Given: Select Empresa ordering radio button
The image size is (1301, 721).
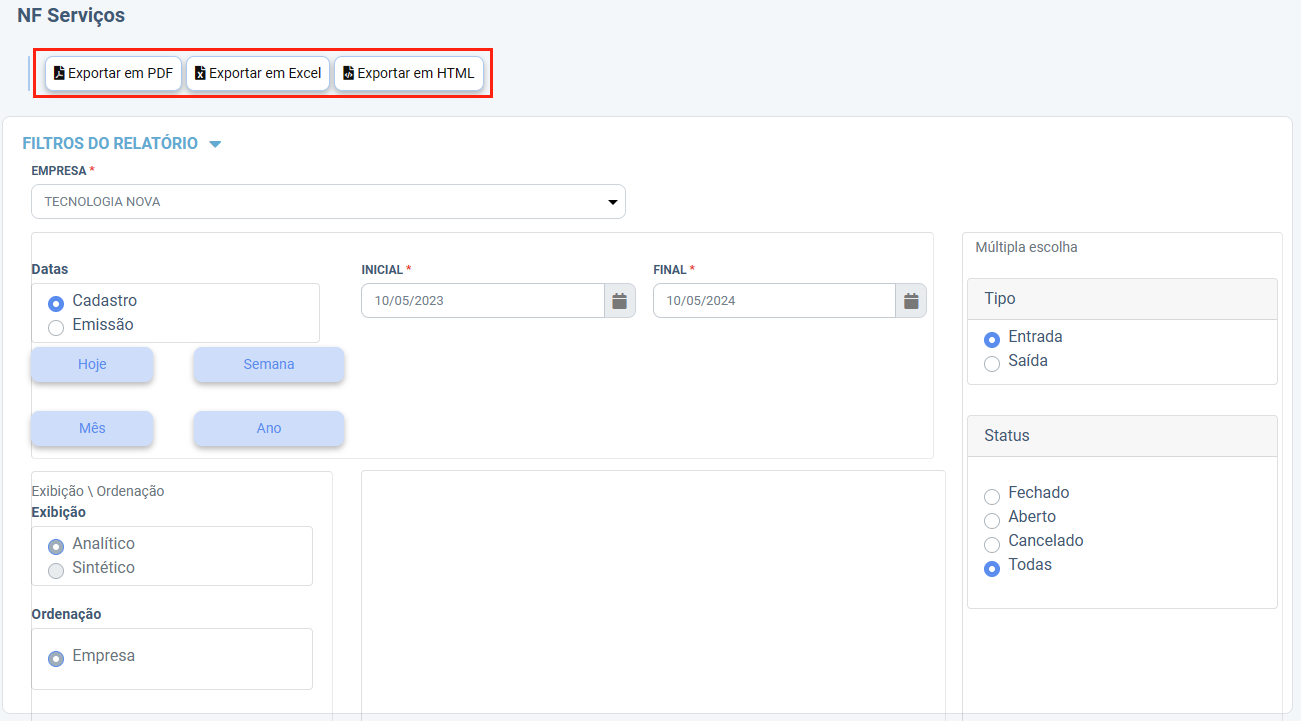Looking at the screenshot, I should pyautogui.click(x=56, y=658).
